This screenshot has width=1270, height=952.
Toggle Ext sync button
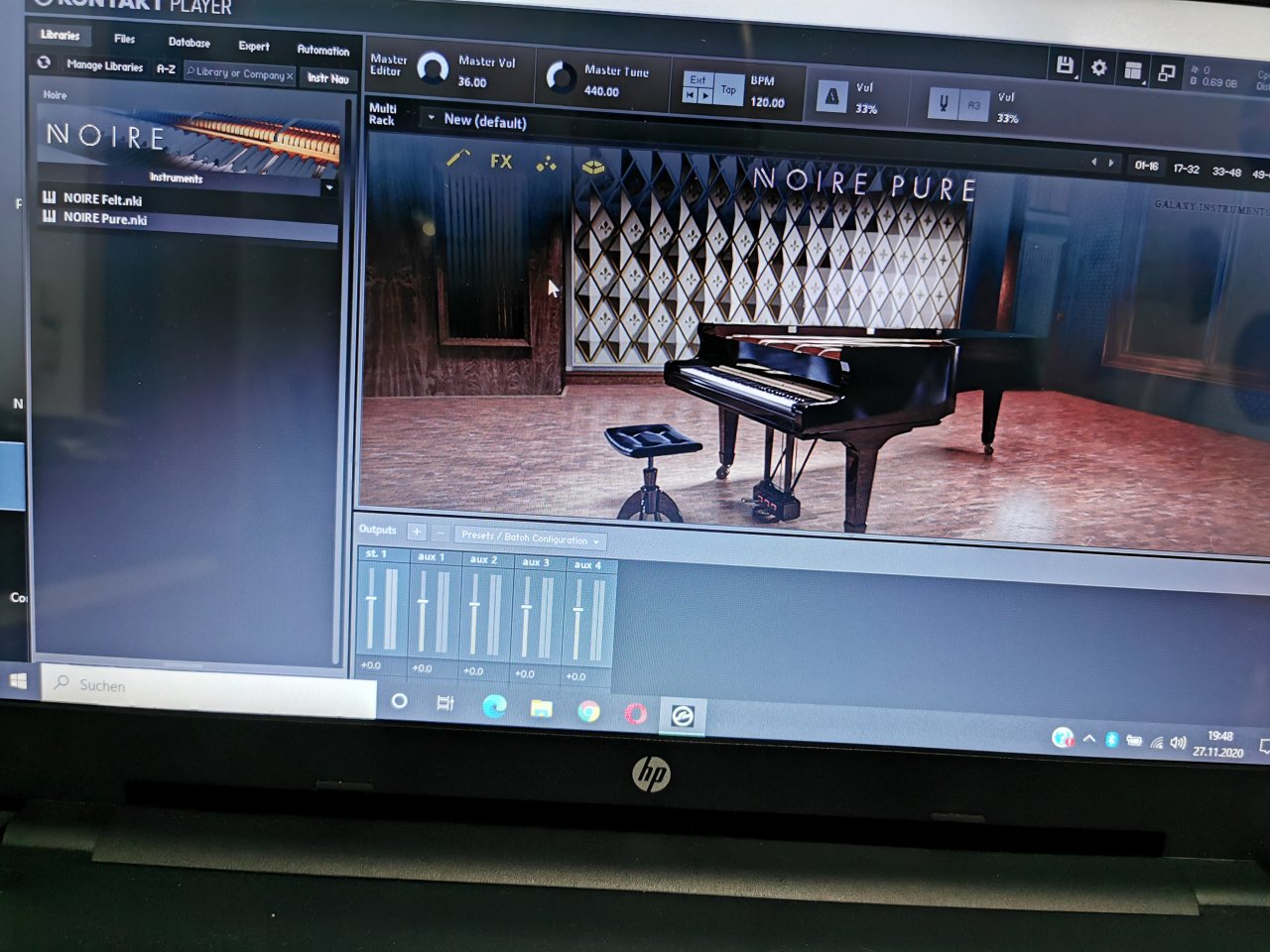[x=698, y=79]
